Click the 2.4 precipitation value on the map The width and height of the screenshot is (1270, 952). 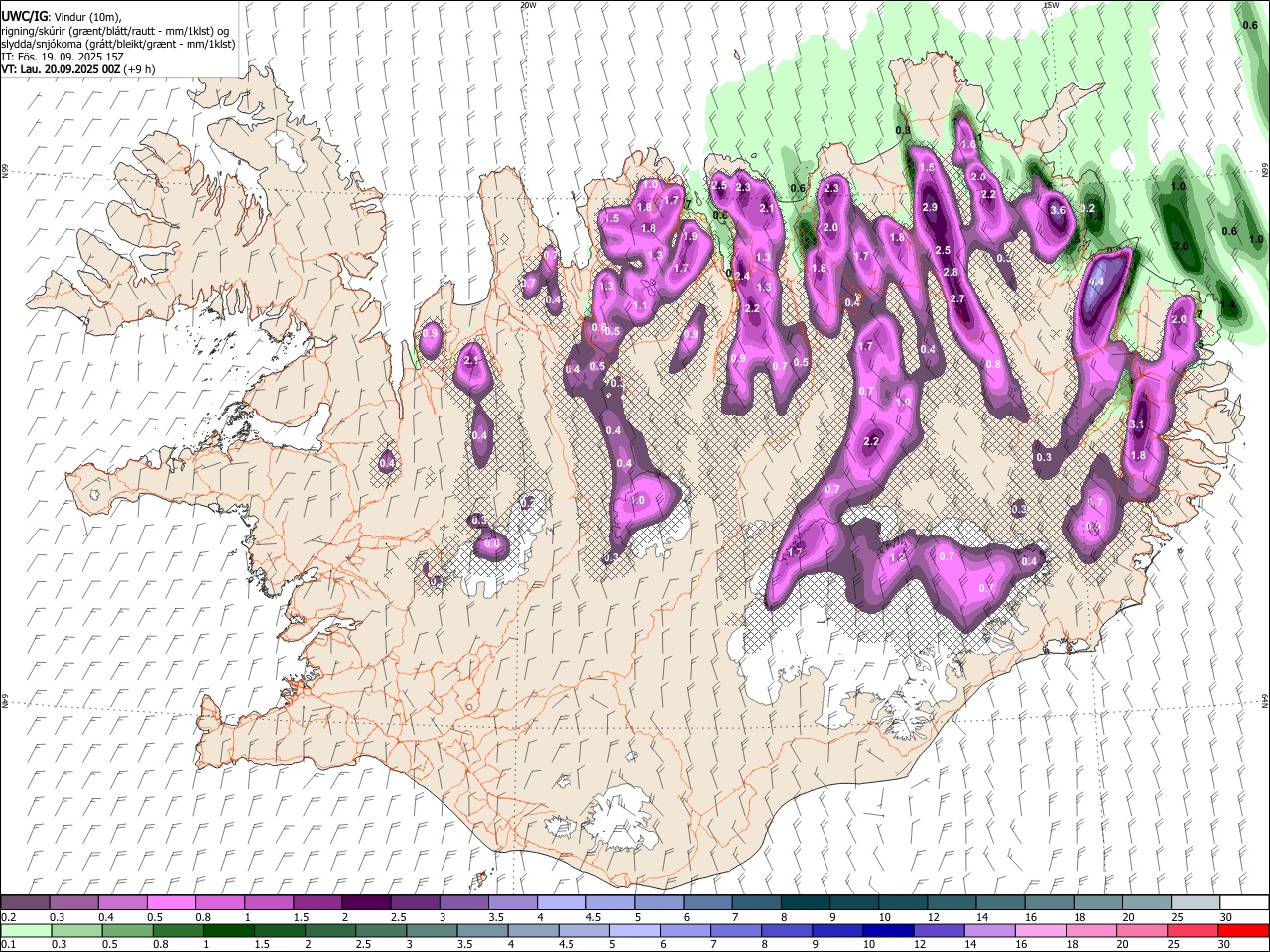[x=741, y=277]
